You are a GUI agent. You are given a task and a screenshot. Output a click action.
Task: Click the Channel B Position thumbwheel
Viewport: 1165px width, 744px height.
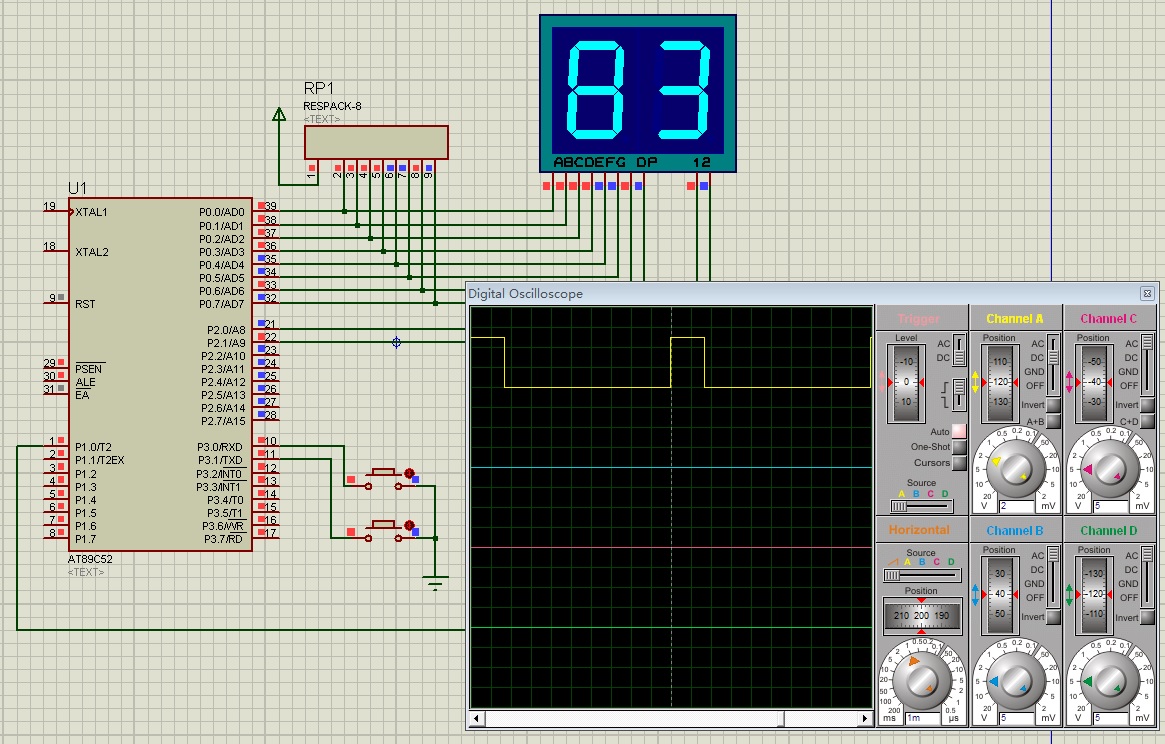tap(1000, 594)
